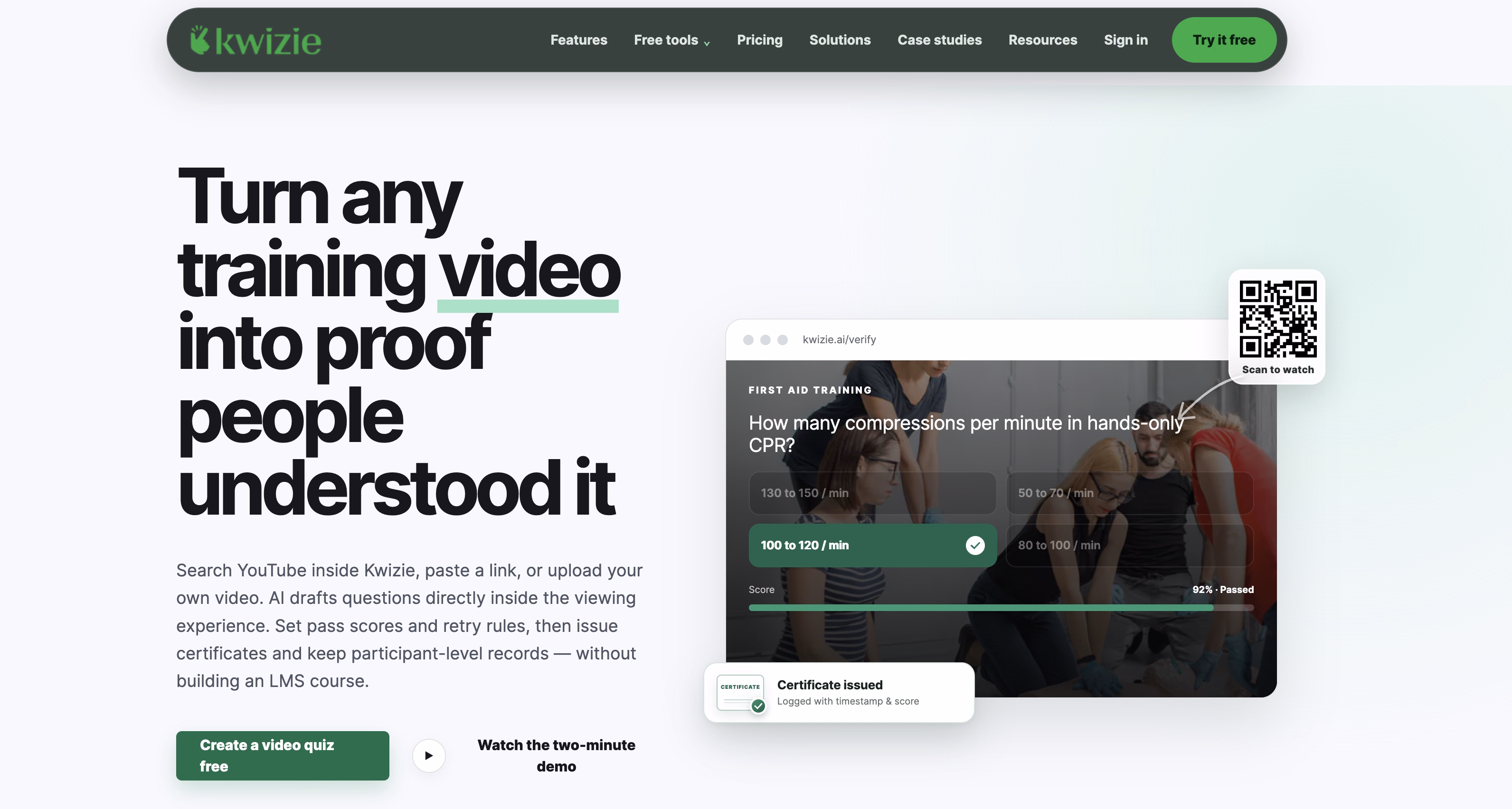The image size is (1512, 809).
Task: Click the '92% · Passed' score text
Action: pos(1223,590)
